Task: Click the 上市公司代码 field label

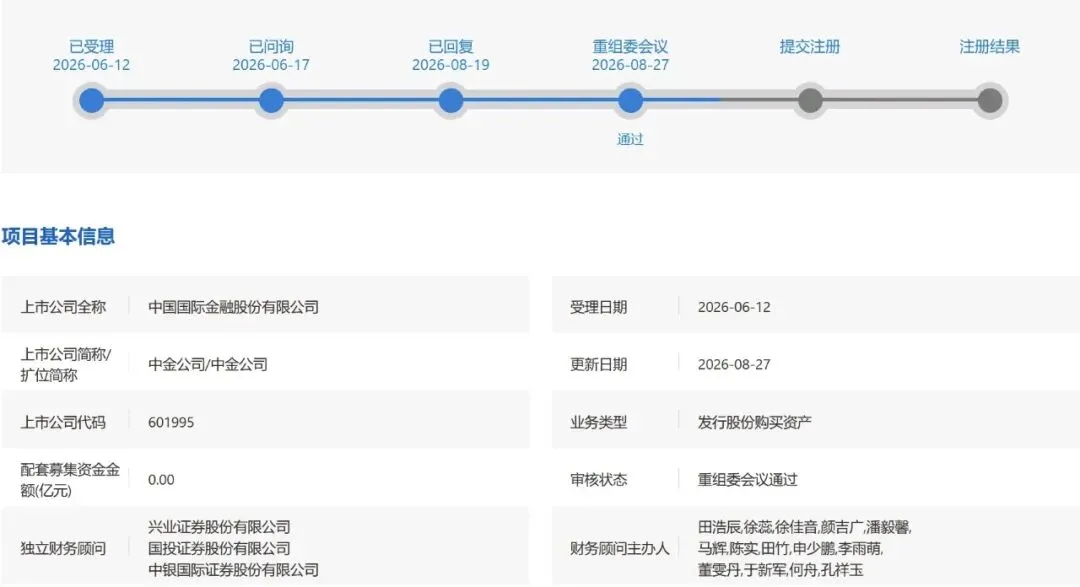Action: pos(63,422)
